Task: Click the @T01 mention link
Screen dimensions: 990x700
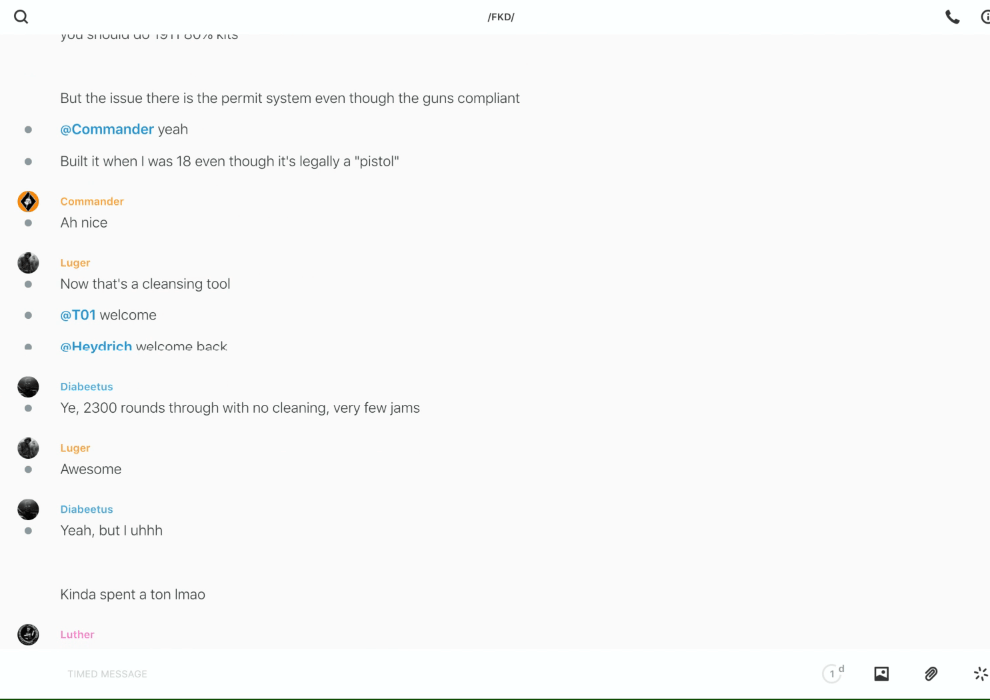Action: point(78,315)
